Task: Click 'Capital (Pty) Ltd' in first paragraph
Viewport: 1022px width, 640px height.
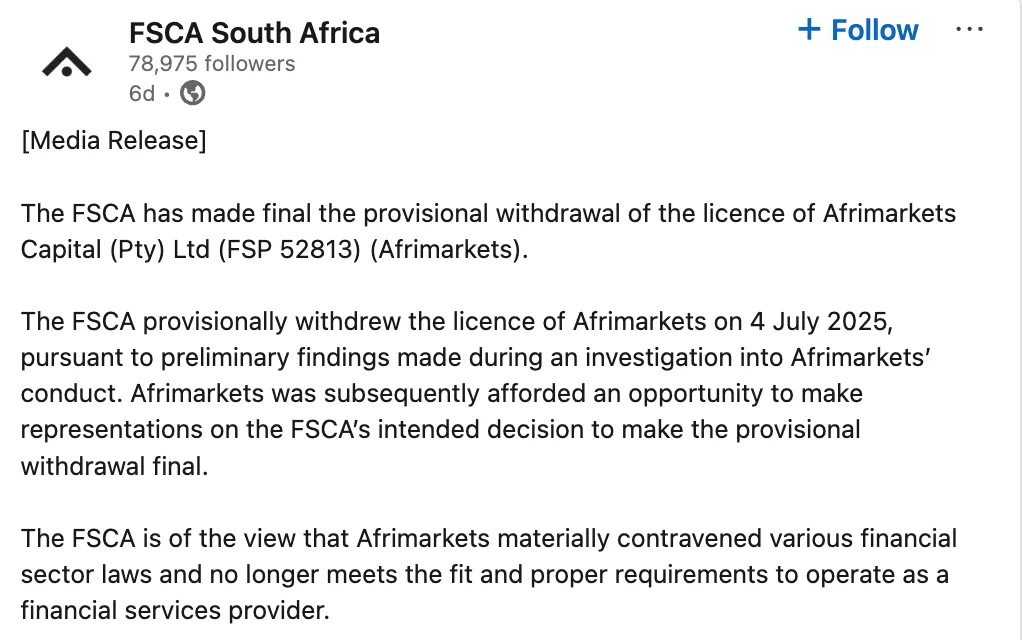Action: point(115,250)
